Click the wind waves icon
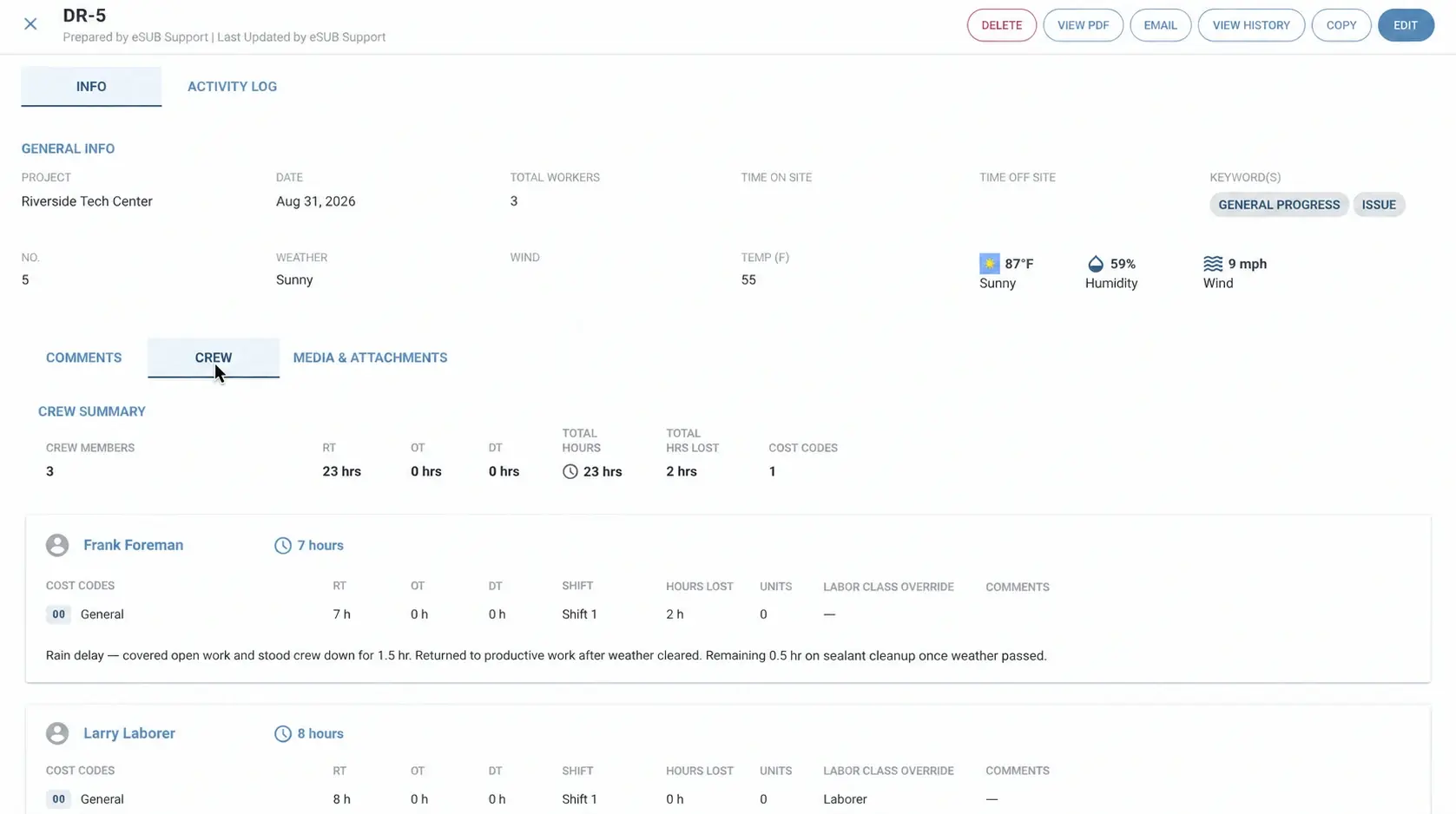This screenshot has height=814, width=1456. 1213,264
